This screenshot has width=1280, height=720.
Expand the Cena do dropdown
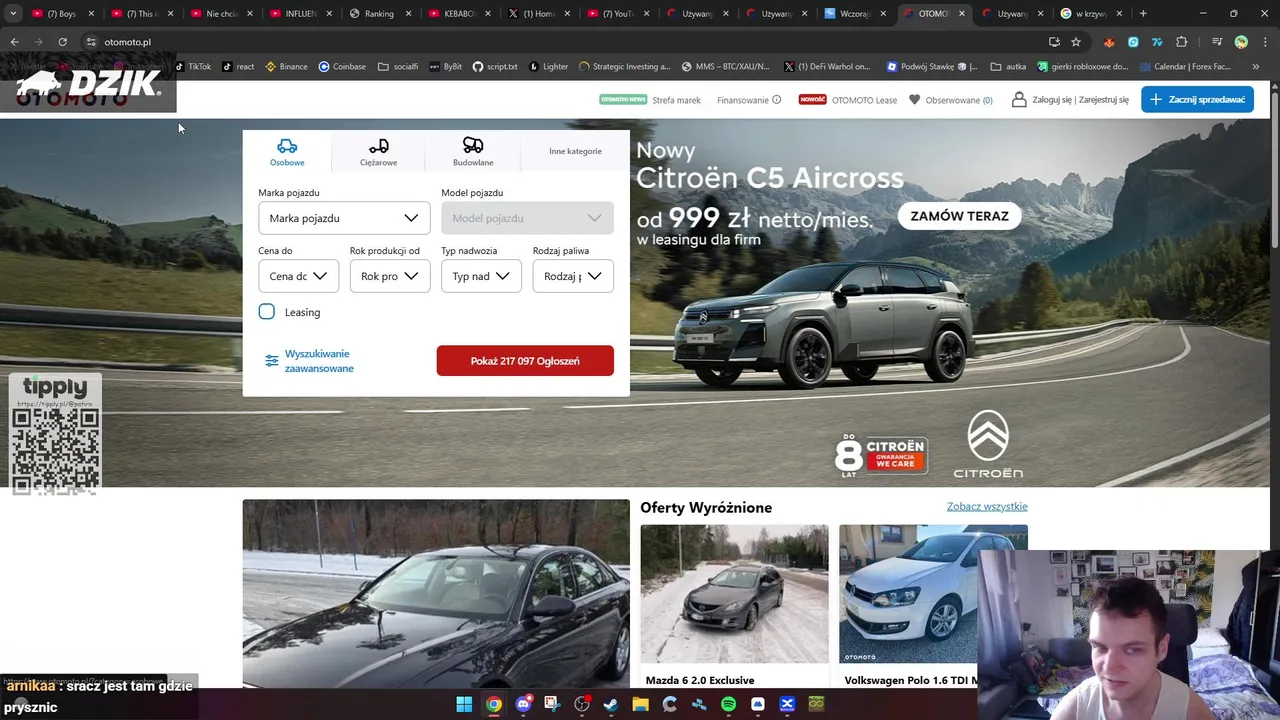click(298, 276)
